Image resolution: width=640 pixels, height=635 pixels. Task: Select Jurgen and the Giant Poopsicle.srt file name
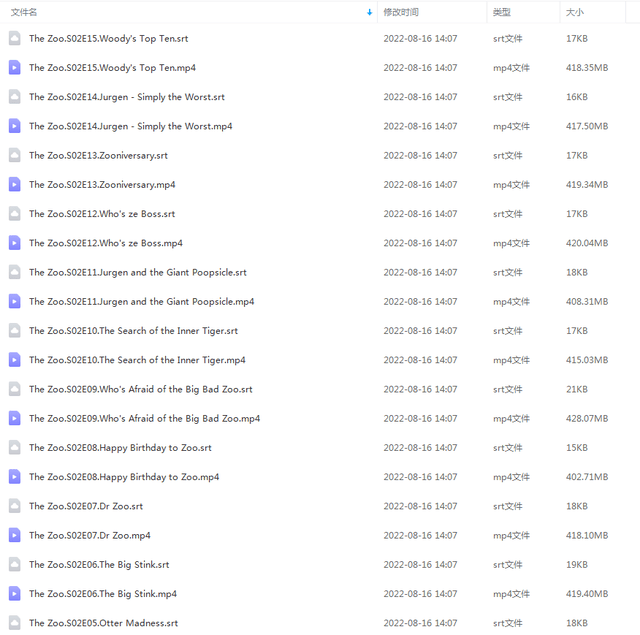coord(138,273)
